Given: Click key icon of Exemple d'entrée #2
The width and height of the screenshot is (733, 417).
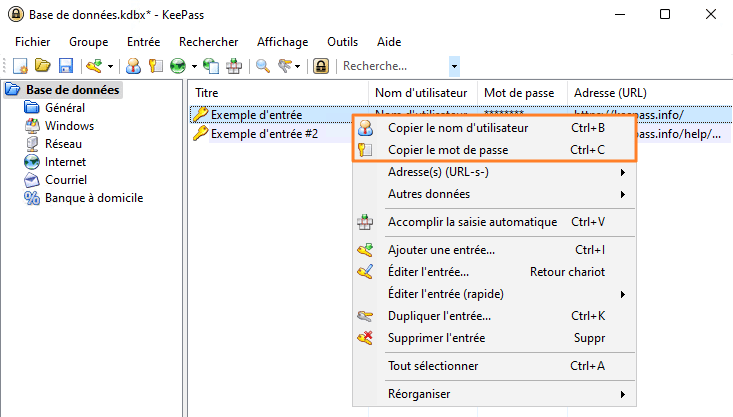Looking at the screenshot, I should (201, 134).
